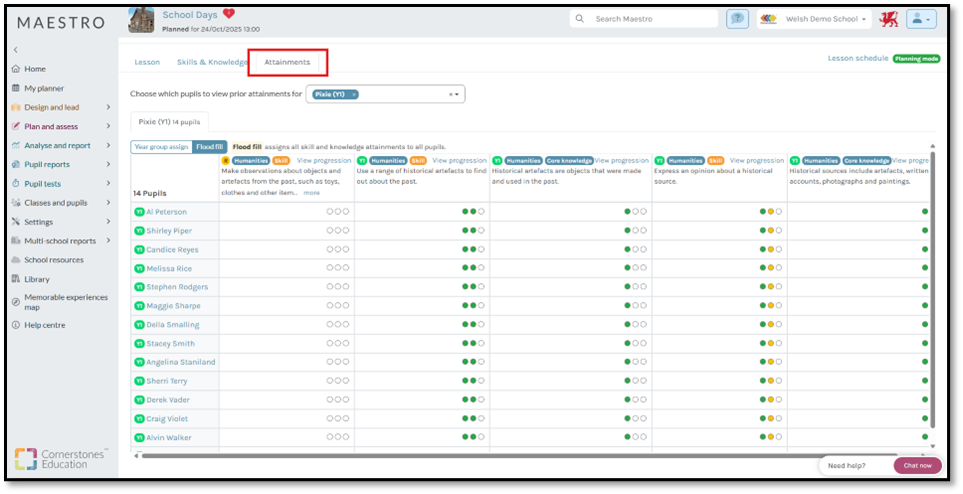Click the Chat now button

coord(917,465)
